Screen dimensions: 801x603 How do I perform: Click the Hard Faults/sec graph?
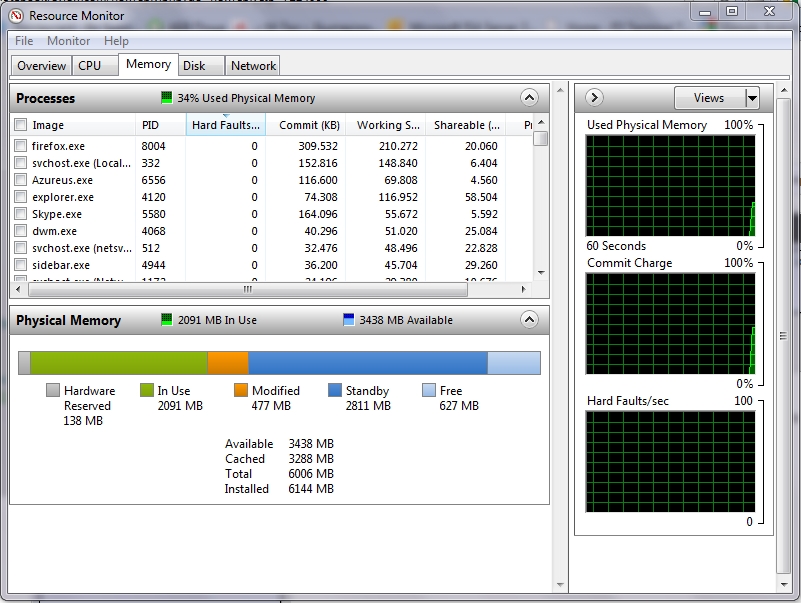[x=670, y=461]
